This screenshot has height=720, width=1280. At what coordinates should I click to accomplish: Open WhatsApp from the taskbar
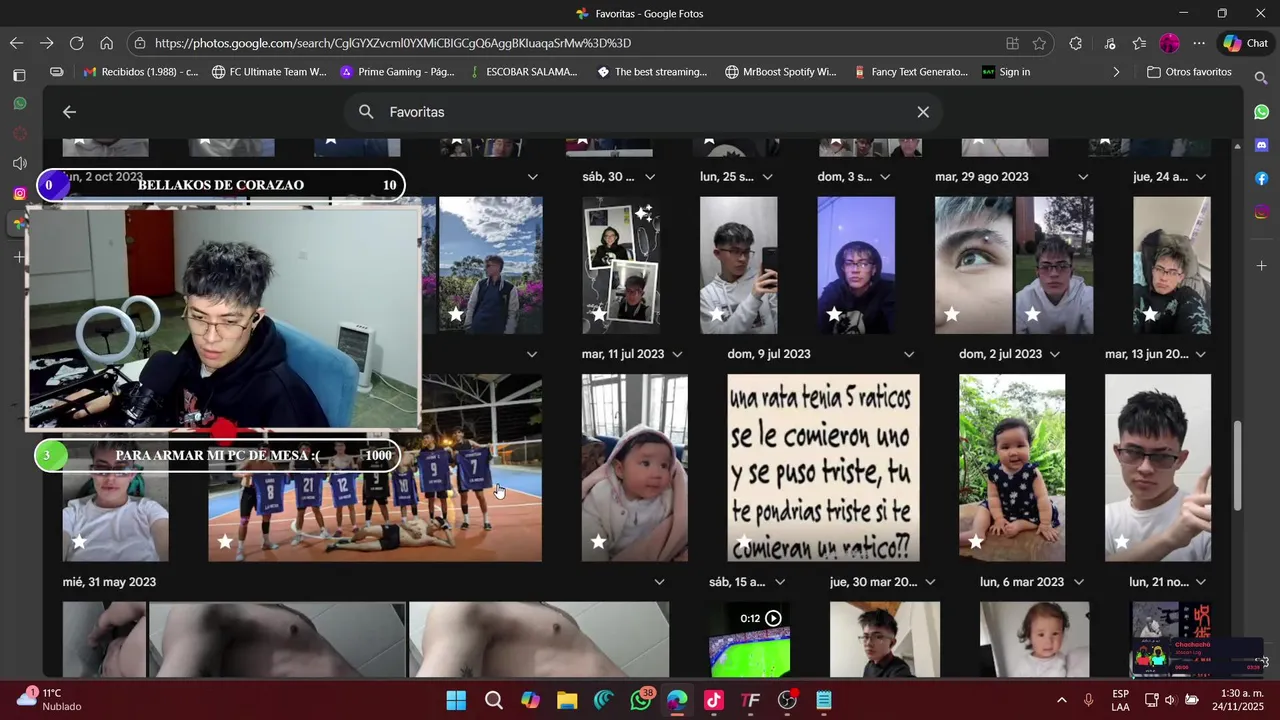point(641,700)
